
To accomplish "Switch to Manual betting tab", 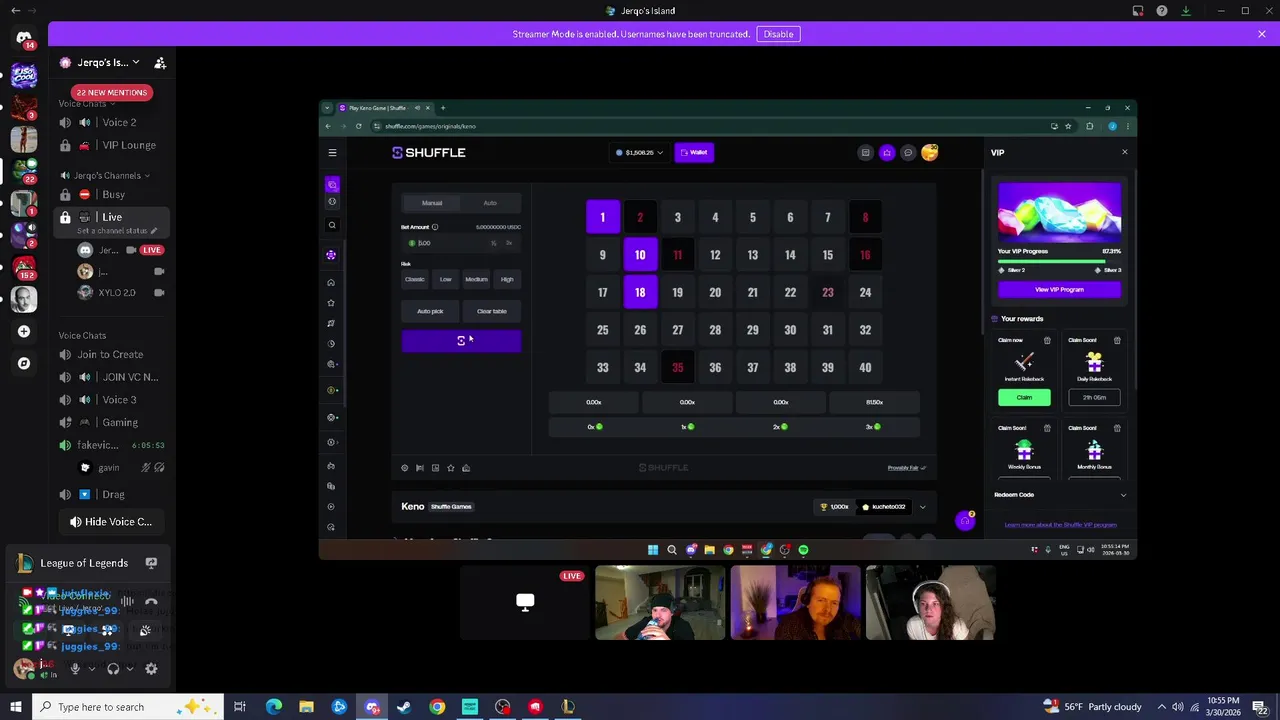I will pos(431,203).
